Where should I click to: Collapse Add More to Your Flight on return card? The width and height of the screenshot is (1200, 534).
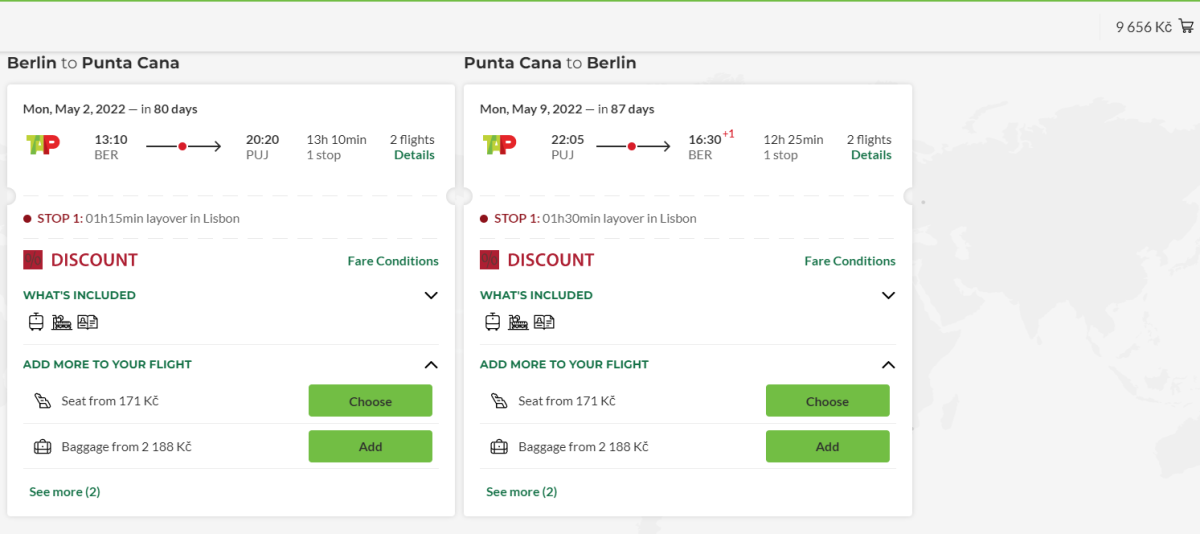pos(888,365)
